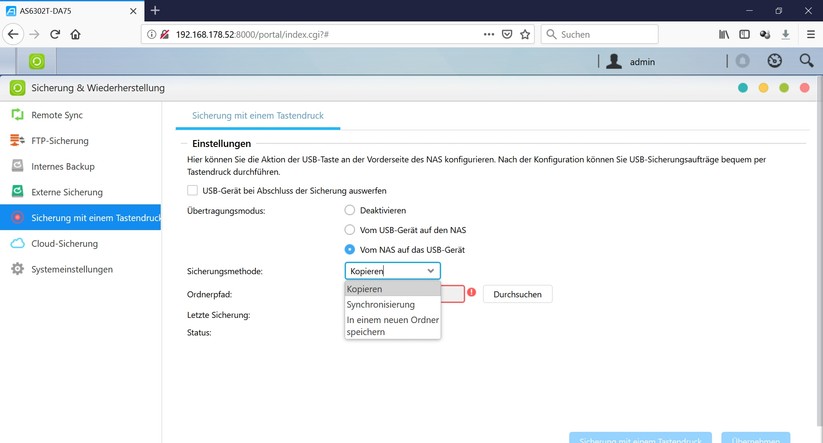Image resolution: width=823 pixels, height=443 pixels.
Task: Click the teal window control dot
Action: [743, 88]
